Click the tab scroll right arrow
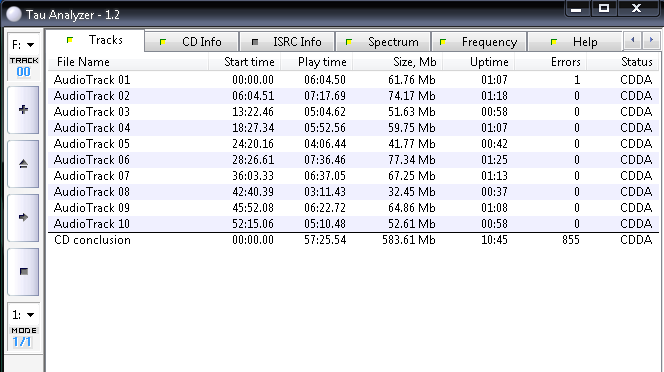 (651, 40)
